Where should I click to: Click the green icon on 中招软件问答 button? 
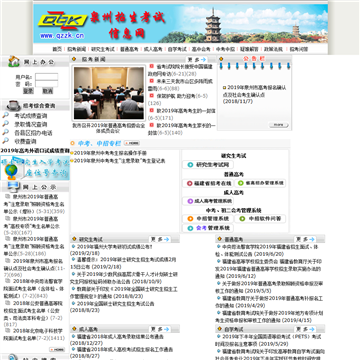pos(242,219)
